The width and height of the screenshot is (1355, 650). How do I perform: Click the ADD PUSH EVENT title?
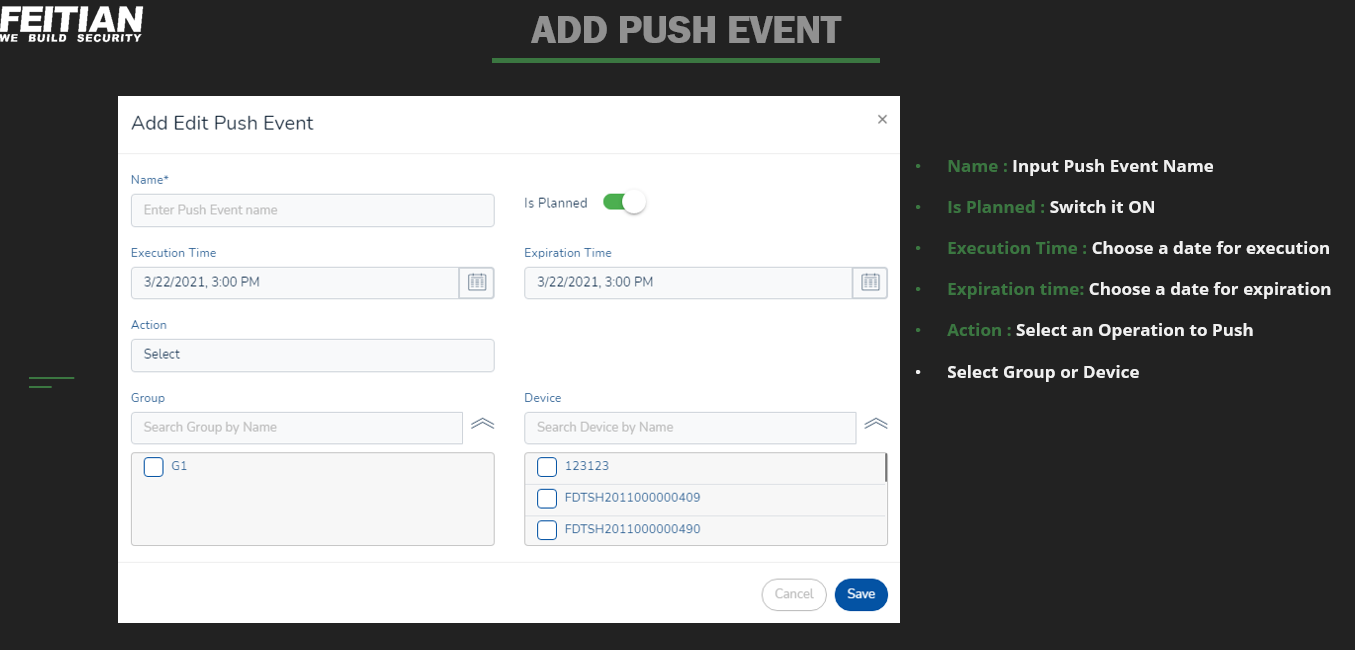(685, 31)
